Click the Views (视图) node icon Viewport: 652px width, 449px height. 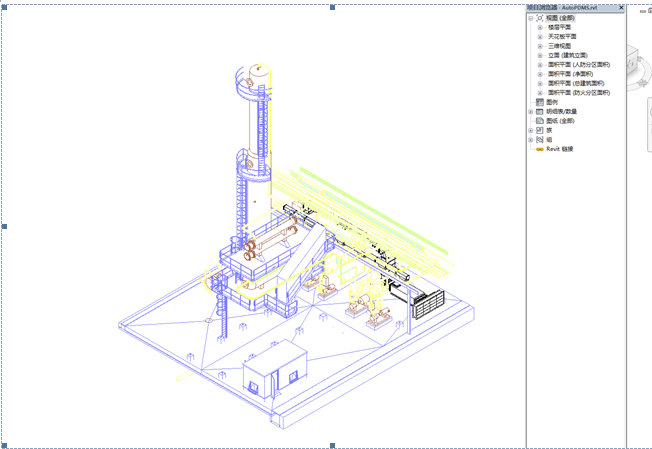(540, 18)
